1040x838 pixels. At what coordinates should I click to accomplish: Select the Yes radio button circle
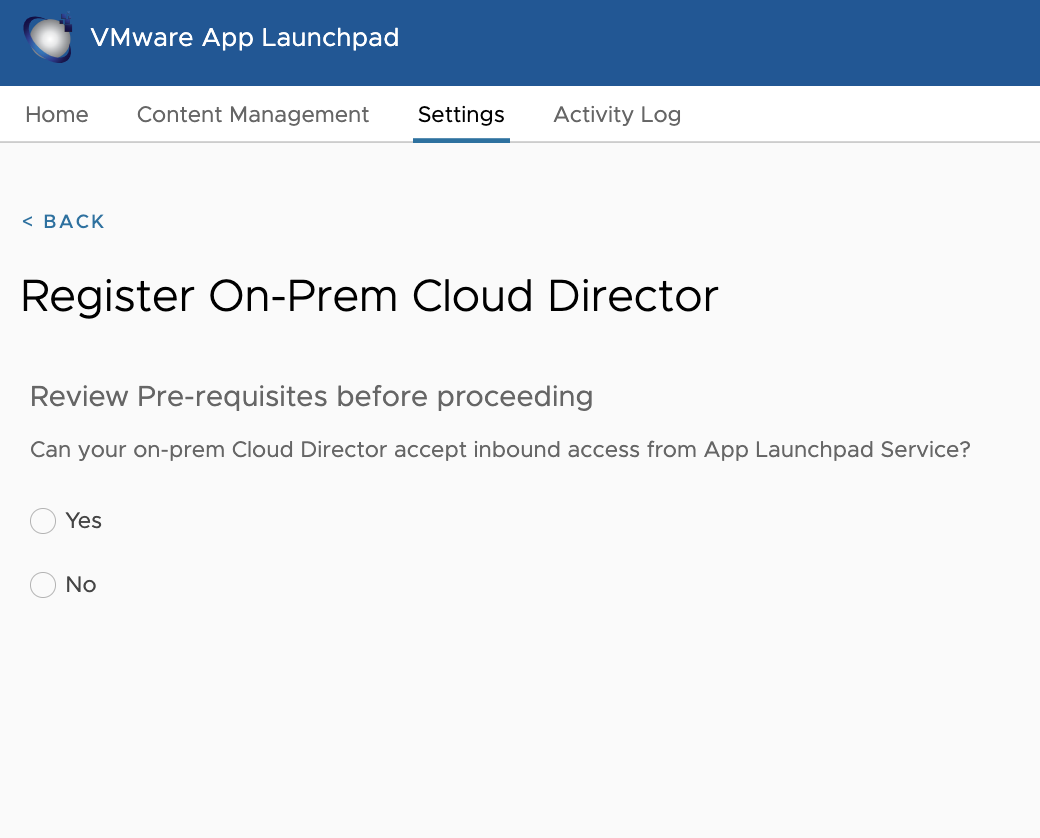[x=43, y=521]
